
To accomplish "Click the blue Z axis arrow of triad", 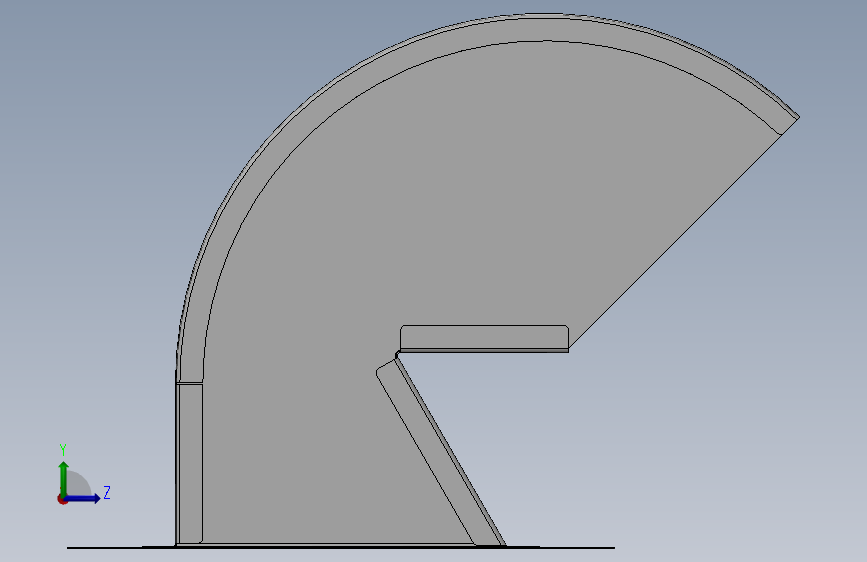I will tap(82, 498).
